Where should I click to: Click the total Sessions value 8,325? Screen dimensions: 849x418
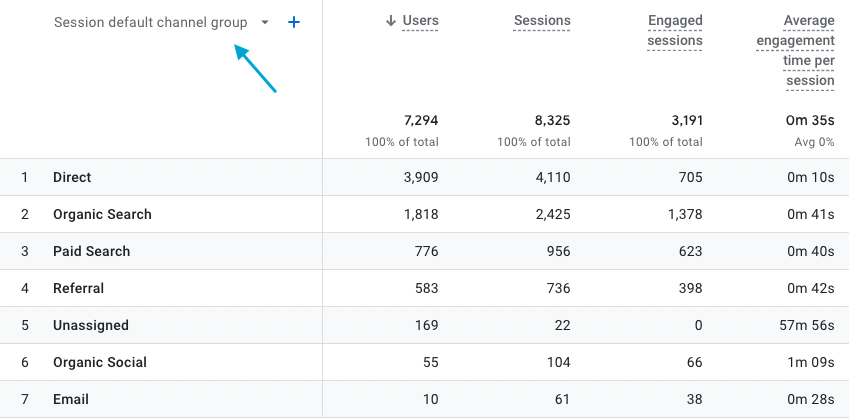551,120
